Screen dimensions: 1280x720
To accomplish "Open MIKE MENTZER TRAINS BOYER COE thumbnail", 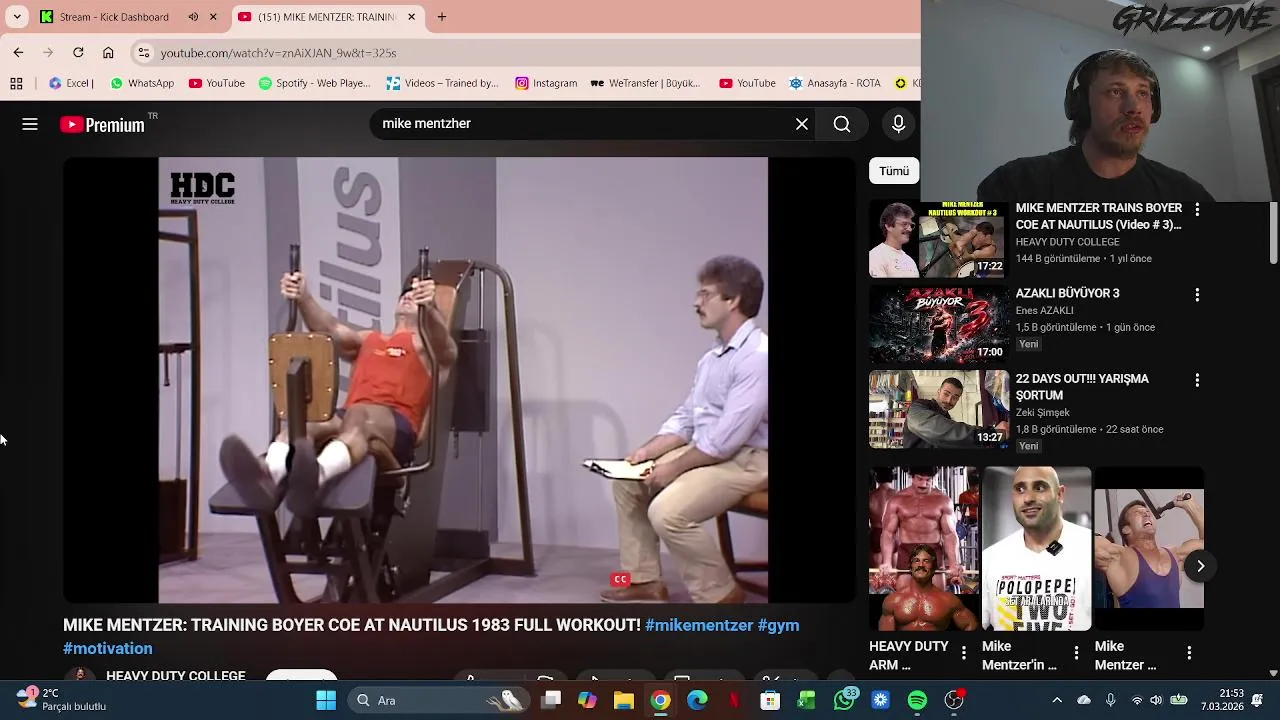I will click(938, 239).
